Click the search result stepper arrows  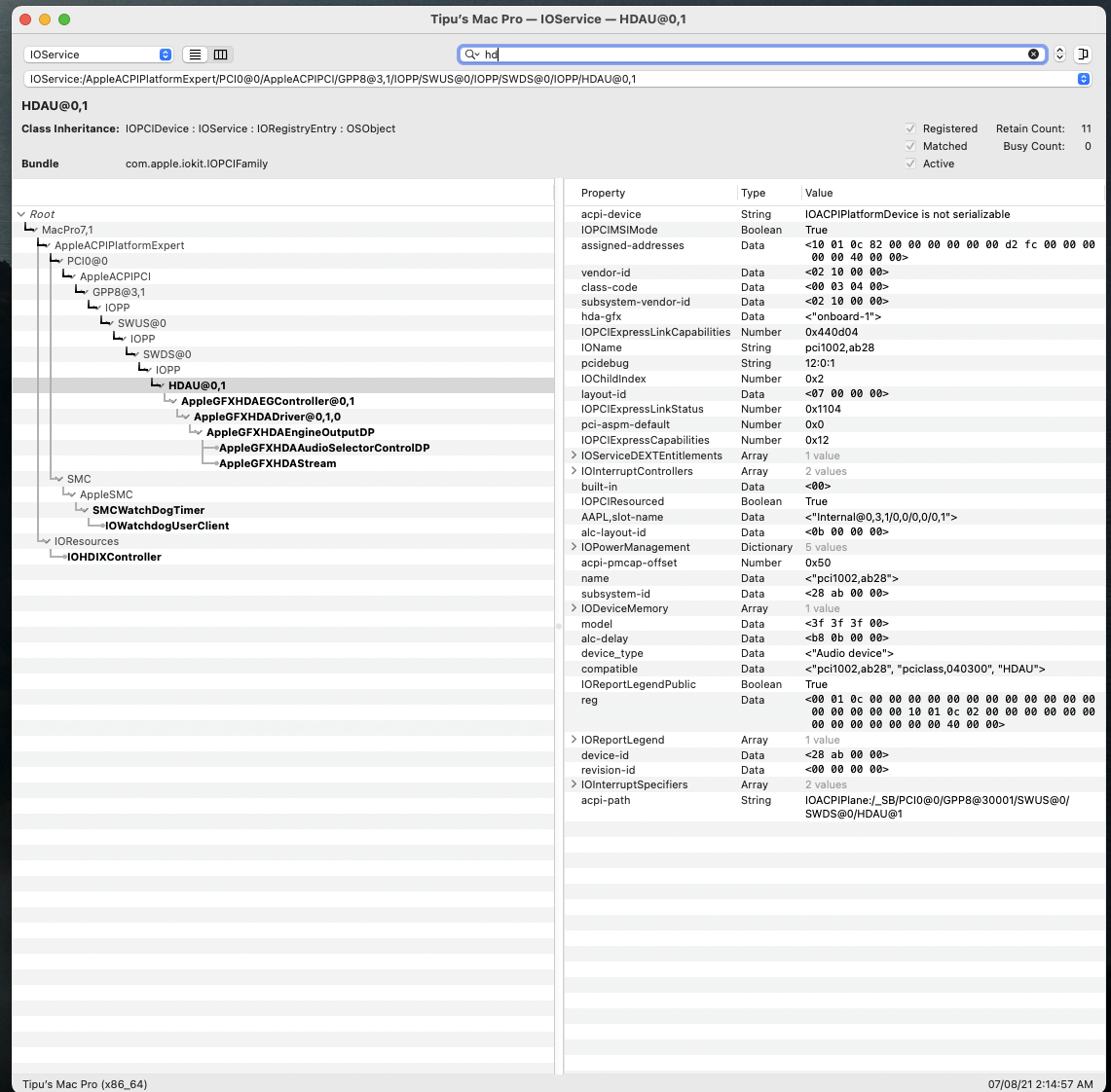point(1060,55)
